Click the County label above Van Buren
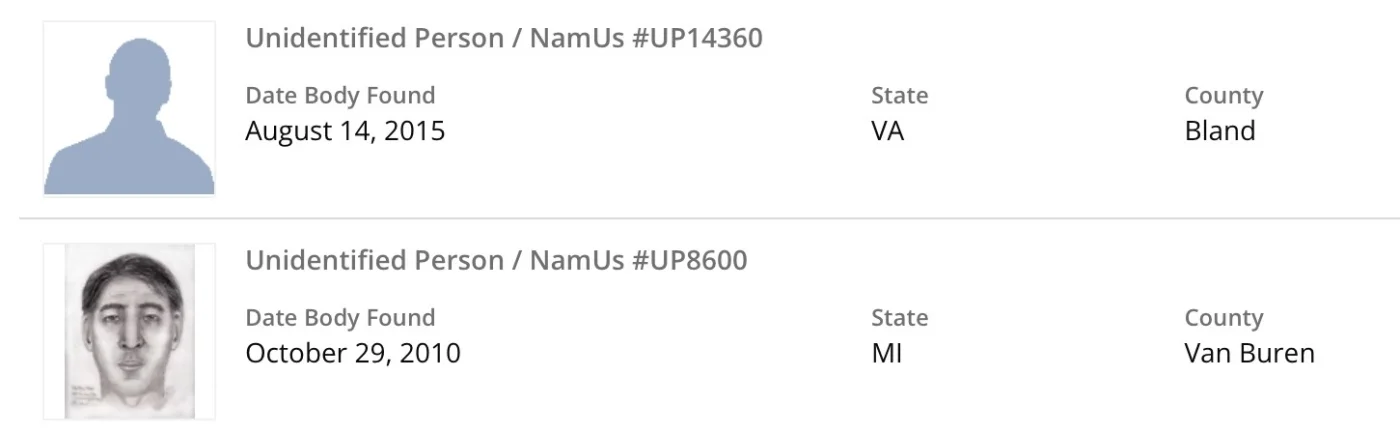 pyautogui.click(x=1223, y=318)
